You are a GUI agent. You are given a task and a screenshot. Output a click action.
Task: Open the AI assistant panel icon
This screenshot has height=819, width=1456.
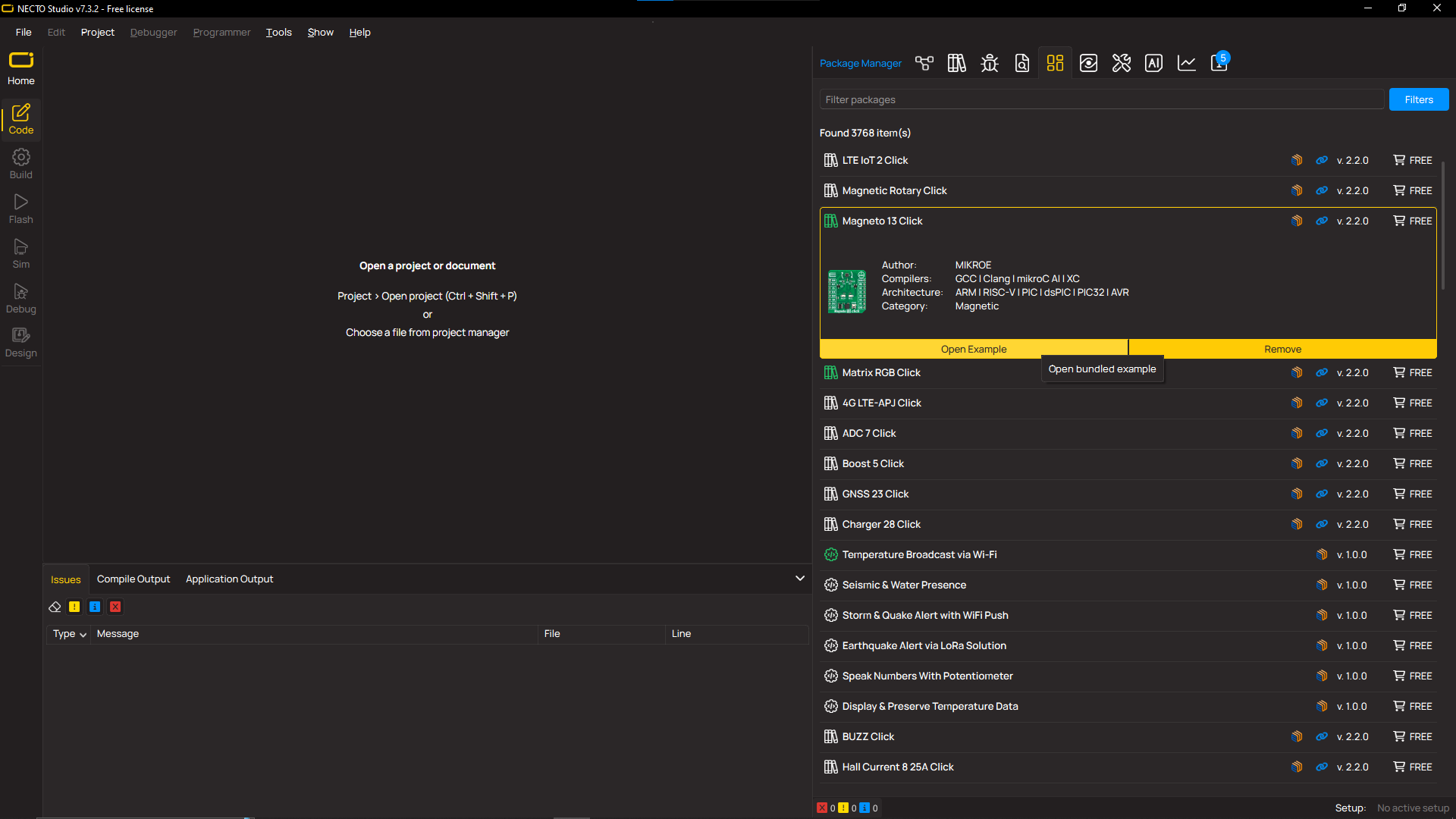[1153, 63]
